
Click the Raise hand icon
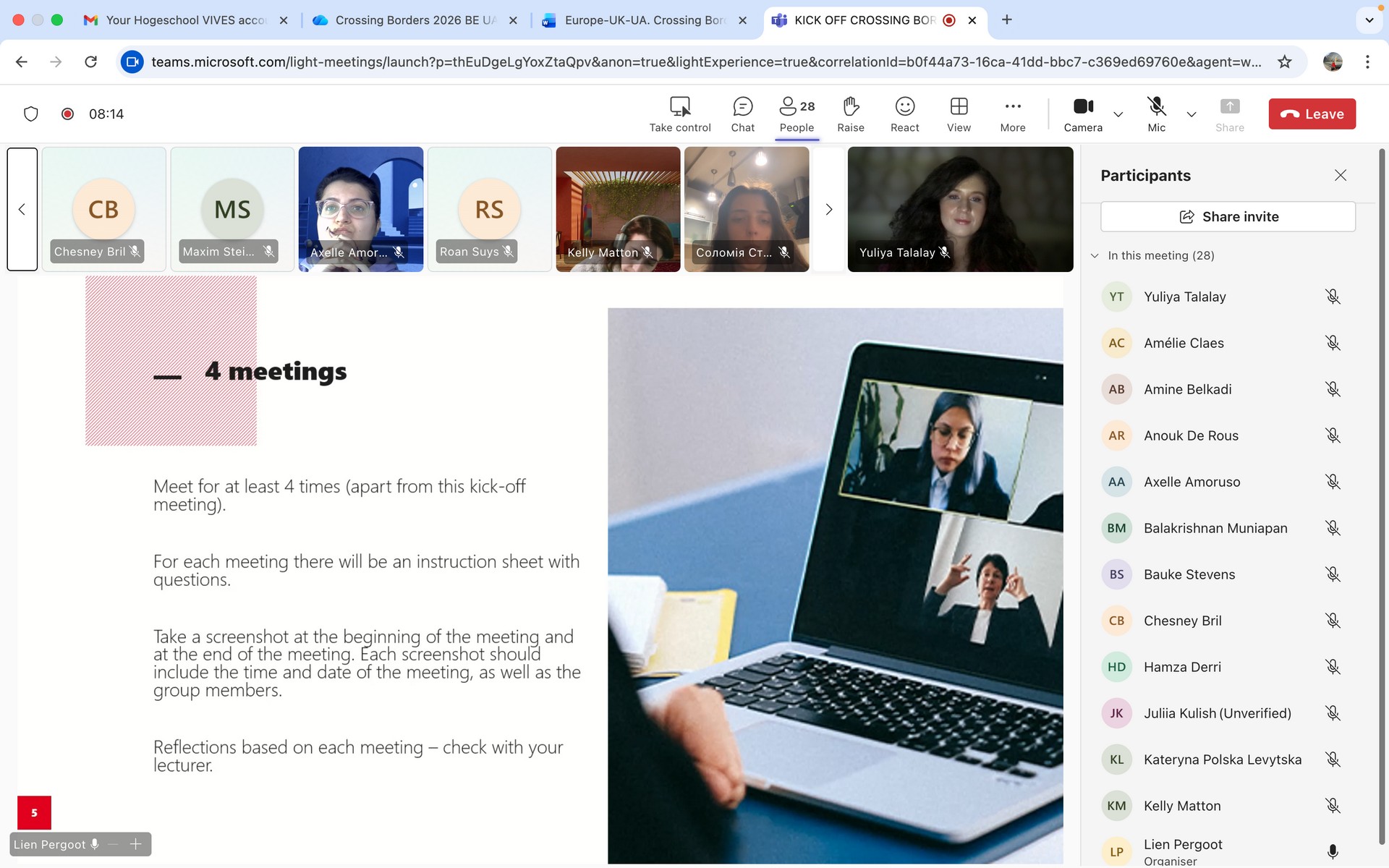pos(851,114)
